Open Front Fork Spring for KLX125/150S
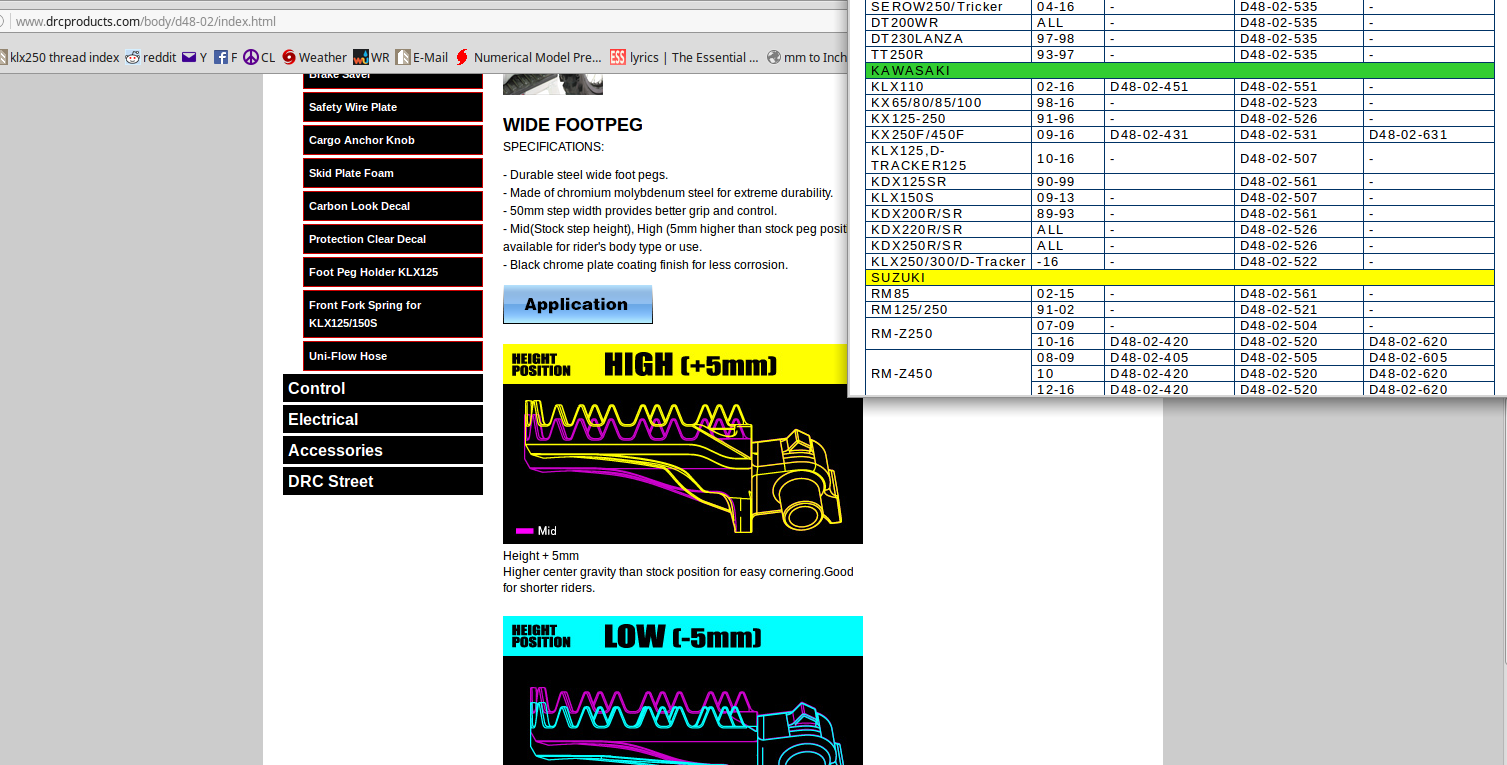Viewport: 1507px width, 765px height. [393, 314]
